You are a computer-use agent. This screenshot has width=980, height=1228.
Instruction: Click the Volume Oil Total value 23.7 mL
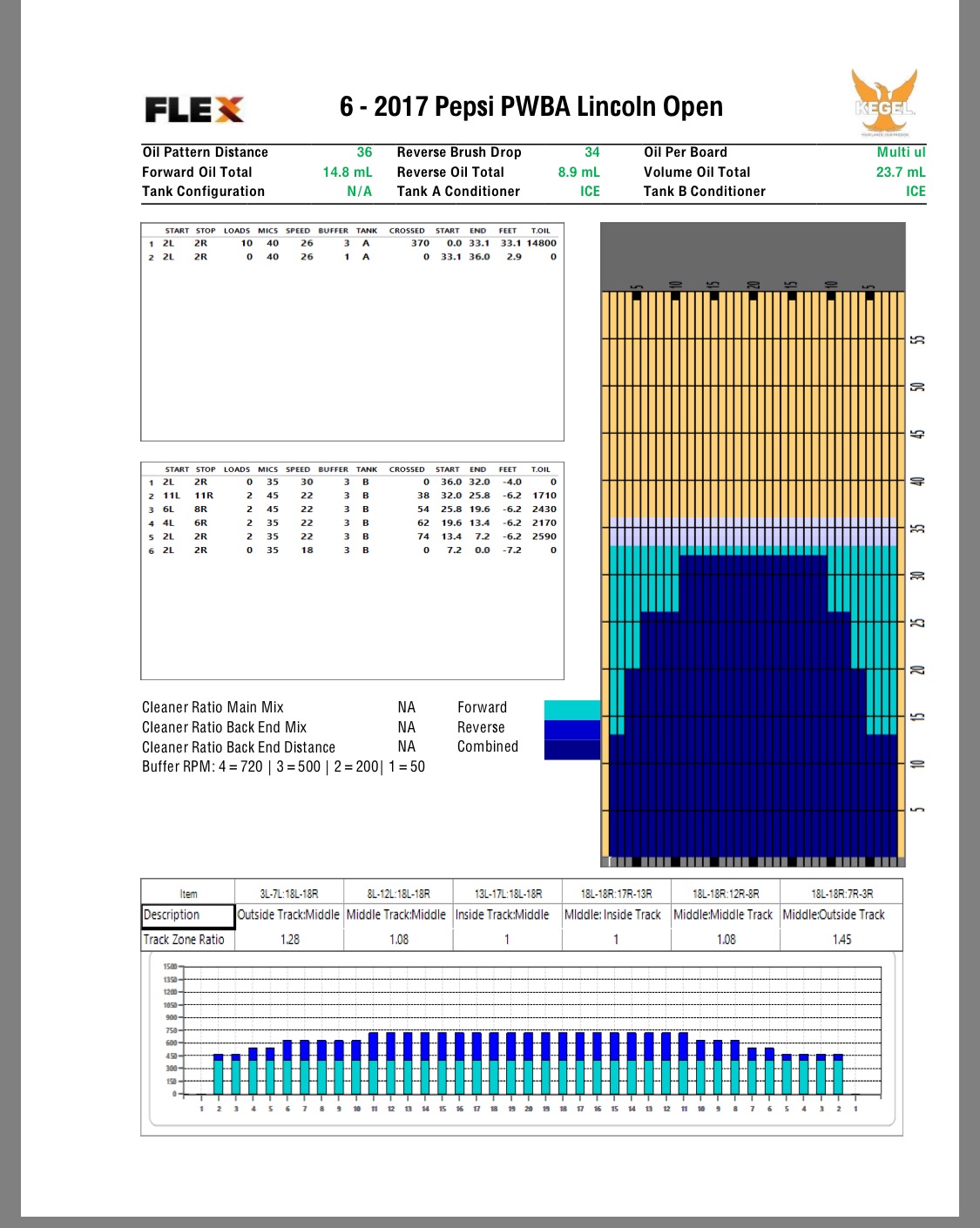coord(901,172)
